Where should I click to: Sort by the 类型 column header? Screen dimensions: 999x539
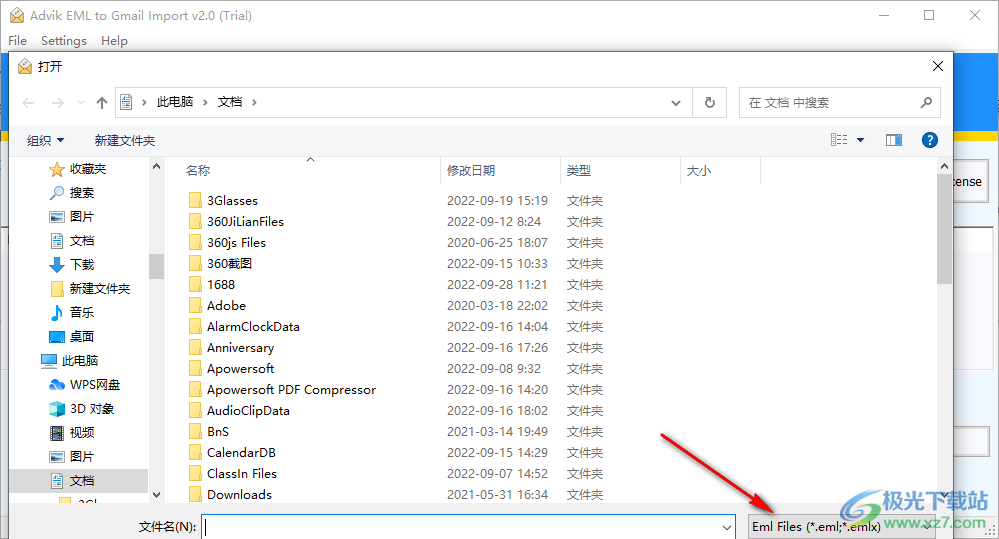coord(579,171)
